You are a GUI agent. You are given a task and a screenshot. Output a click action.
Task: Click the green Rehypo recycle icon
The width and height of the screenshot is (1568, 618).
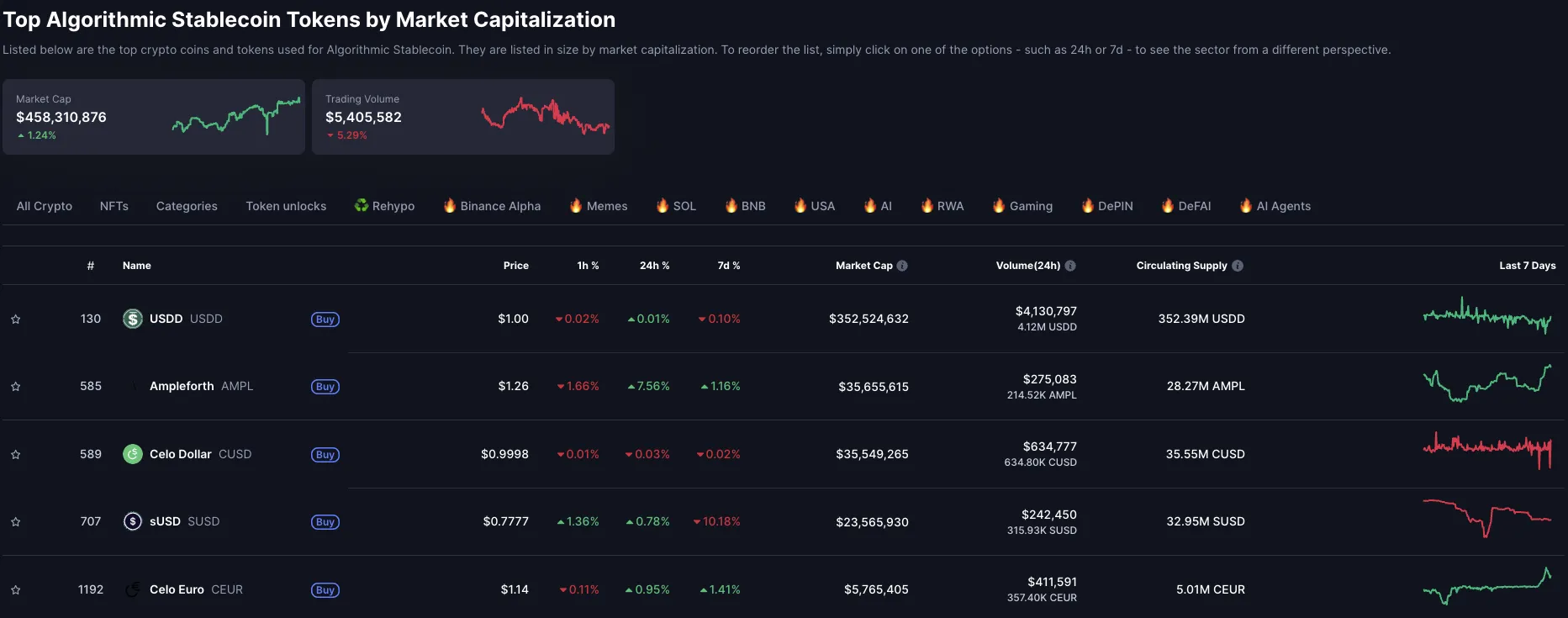pos(362,205)
